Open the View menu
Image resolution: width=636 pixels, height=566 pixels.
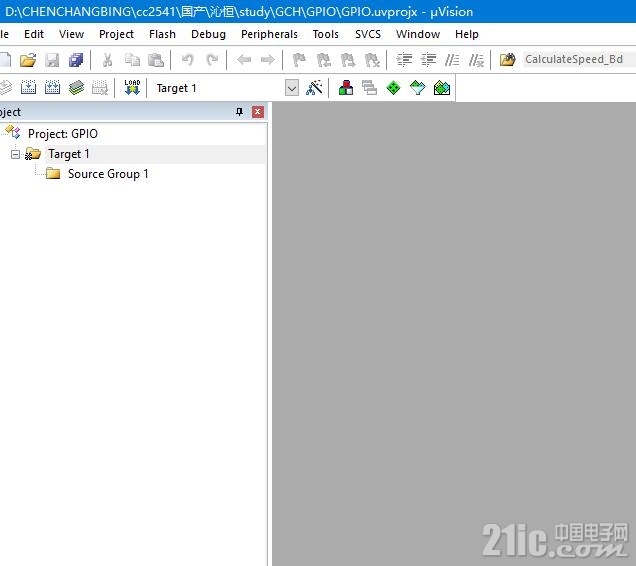tap(71, 34)
